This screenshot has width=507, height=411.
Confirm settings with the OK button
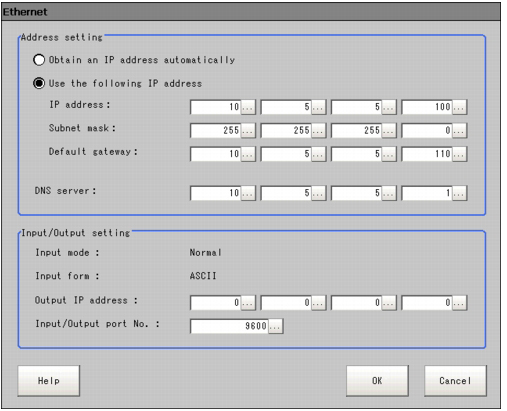[377, 381]
